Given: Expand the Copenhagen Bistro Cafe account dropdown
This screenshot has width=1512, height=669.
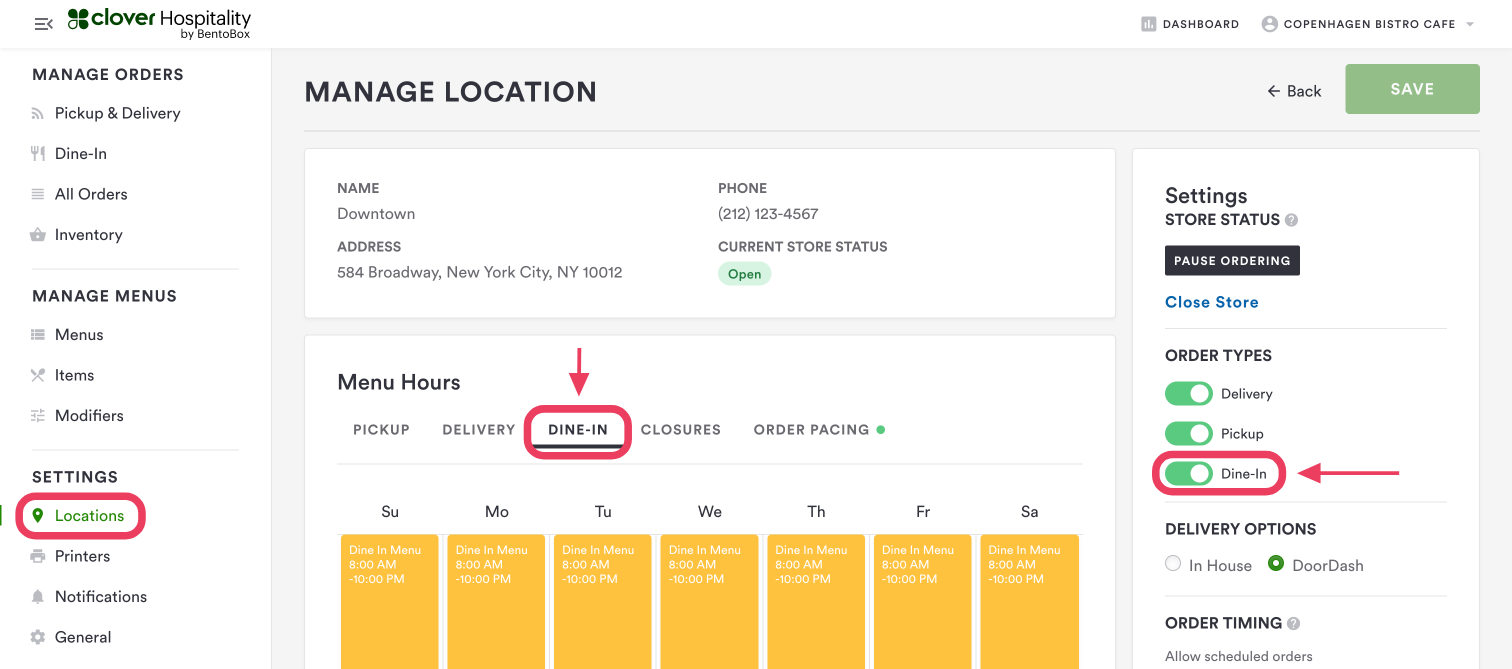Looking at the screenshot, I should coord(1470,24).
